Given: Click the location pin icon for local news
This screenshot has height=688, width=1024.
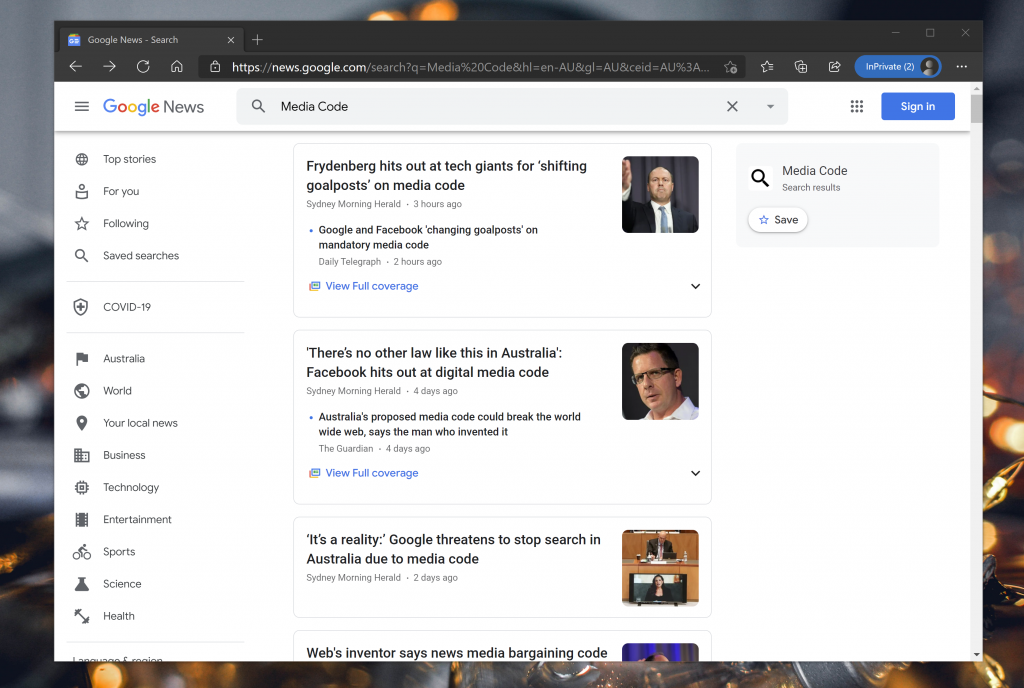Looking at the screenshot, I should click(x=82, y=423).
